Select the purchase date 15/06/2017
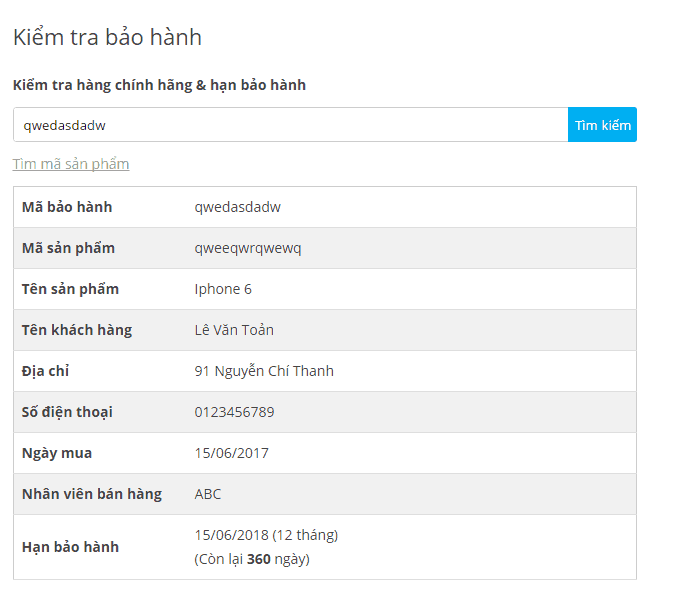The height and width of the screenshot is (599, 685). pos(232,453)
